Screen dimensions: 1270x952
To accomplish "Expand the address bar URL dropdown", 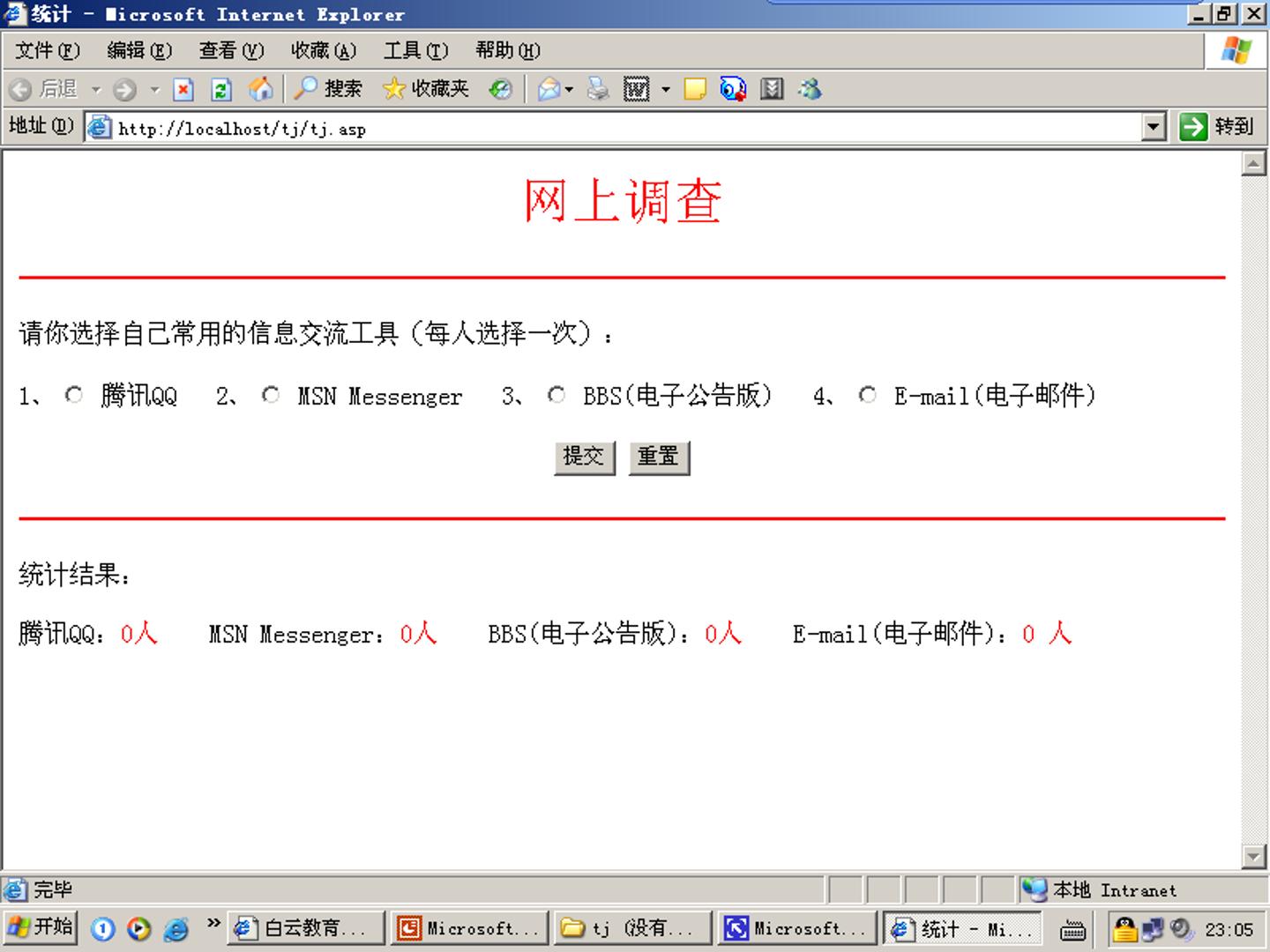I will (1153, 128).
